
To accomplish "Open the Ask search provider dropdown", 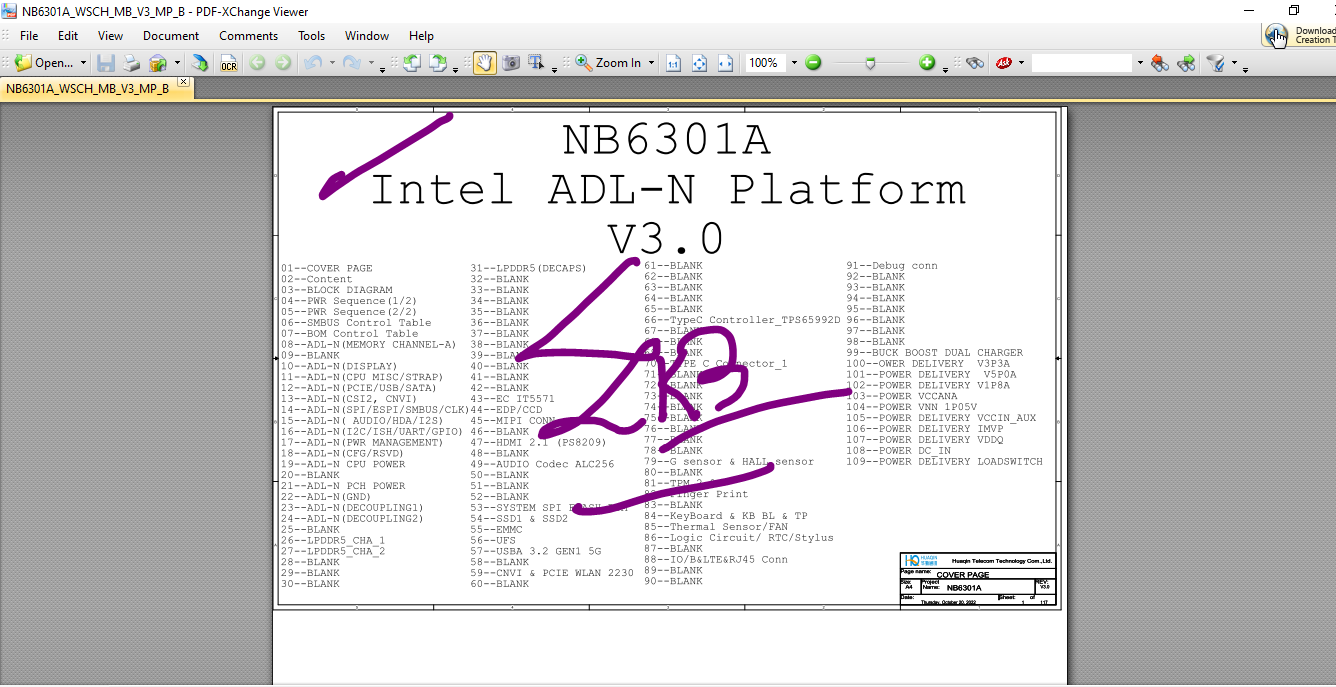I will [1021, 63].
